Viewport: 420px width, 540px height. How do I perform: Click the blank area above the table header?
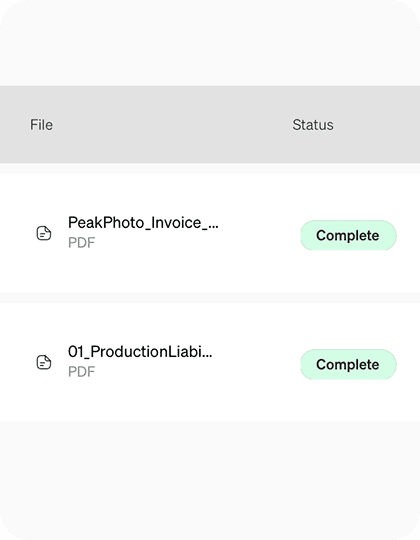point(210,43)
